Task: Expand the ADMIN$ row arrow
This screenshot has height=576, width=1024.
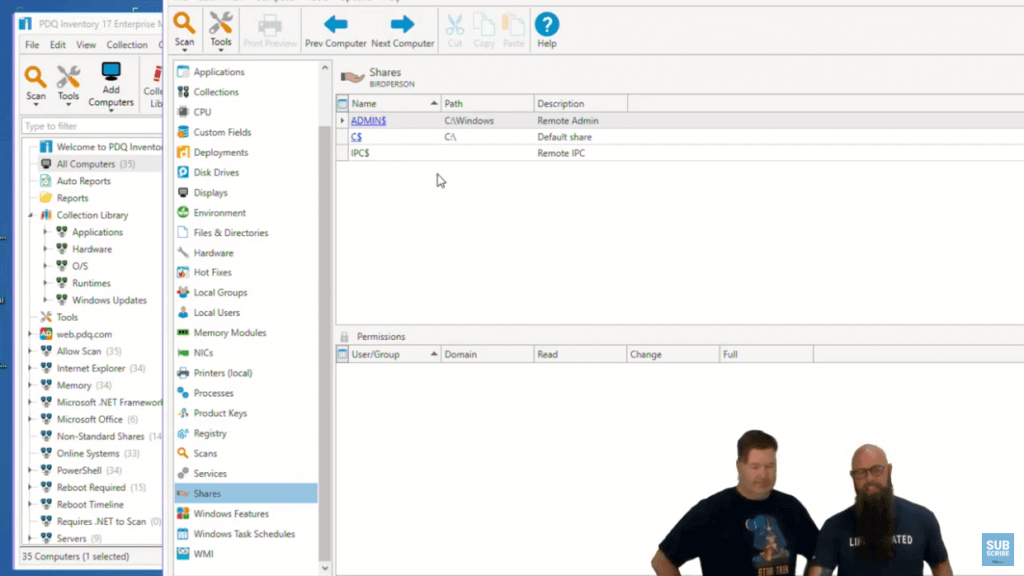Action: pyautogui.click(x=342, y=121)
